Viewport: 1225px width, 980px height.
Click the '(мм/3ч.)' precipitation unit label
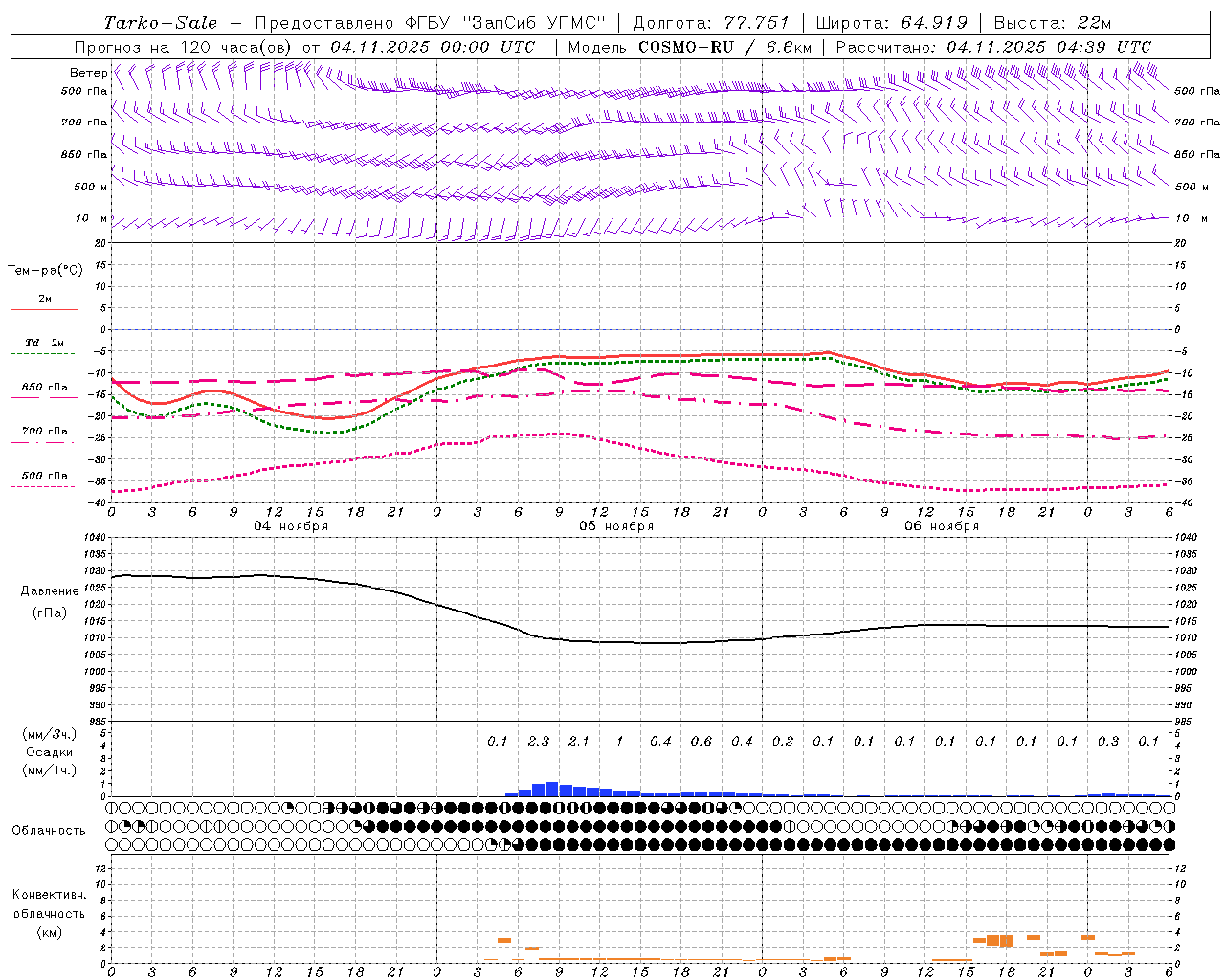point(50,735)
